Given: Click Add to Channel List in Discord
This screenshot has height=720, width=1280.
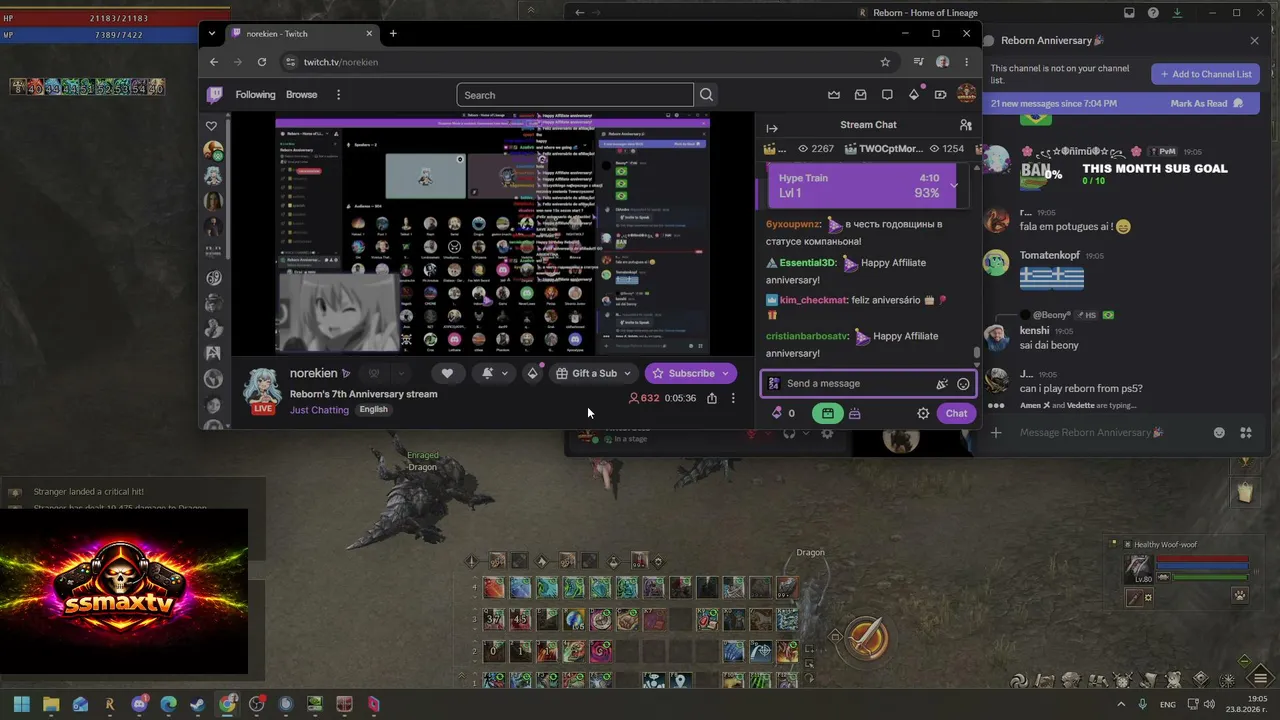Looking at the screenshot, I should [x=1204, y=74].
